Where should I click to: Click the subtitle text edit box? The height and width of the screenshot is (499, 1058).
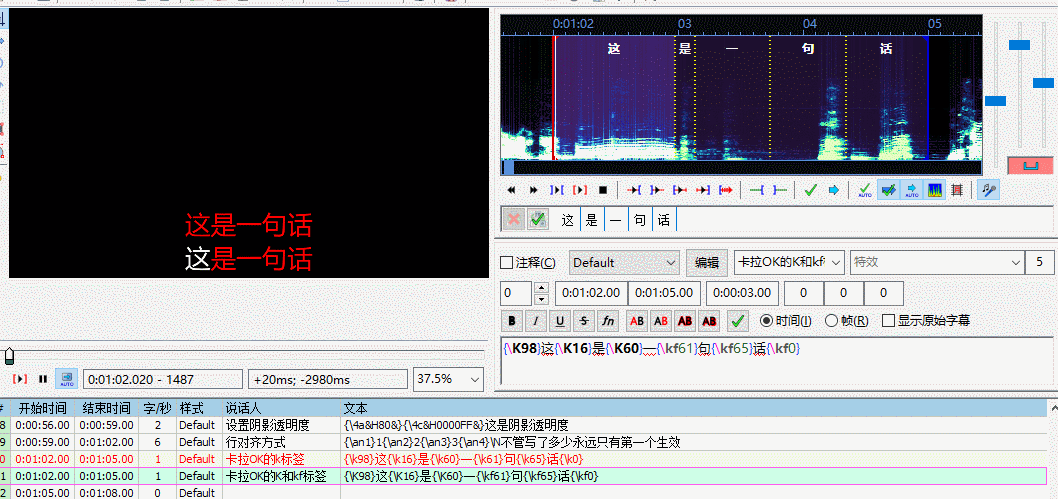pos(777,361)
